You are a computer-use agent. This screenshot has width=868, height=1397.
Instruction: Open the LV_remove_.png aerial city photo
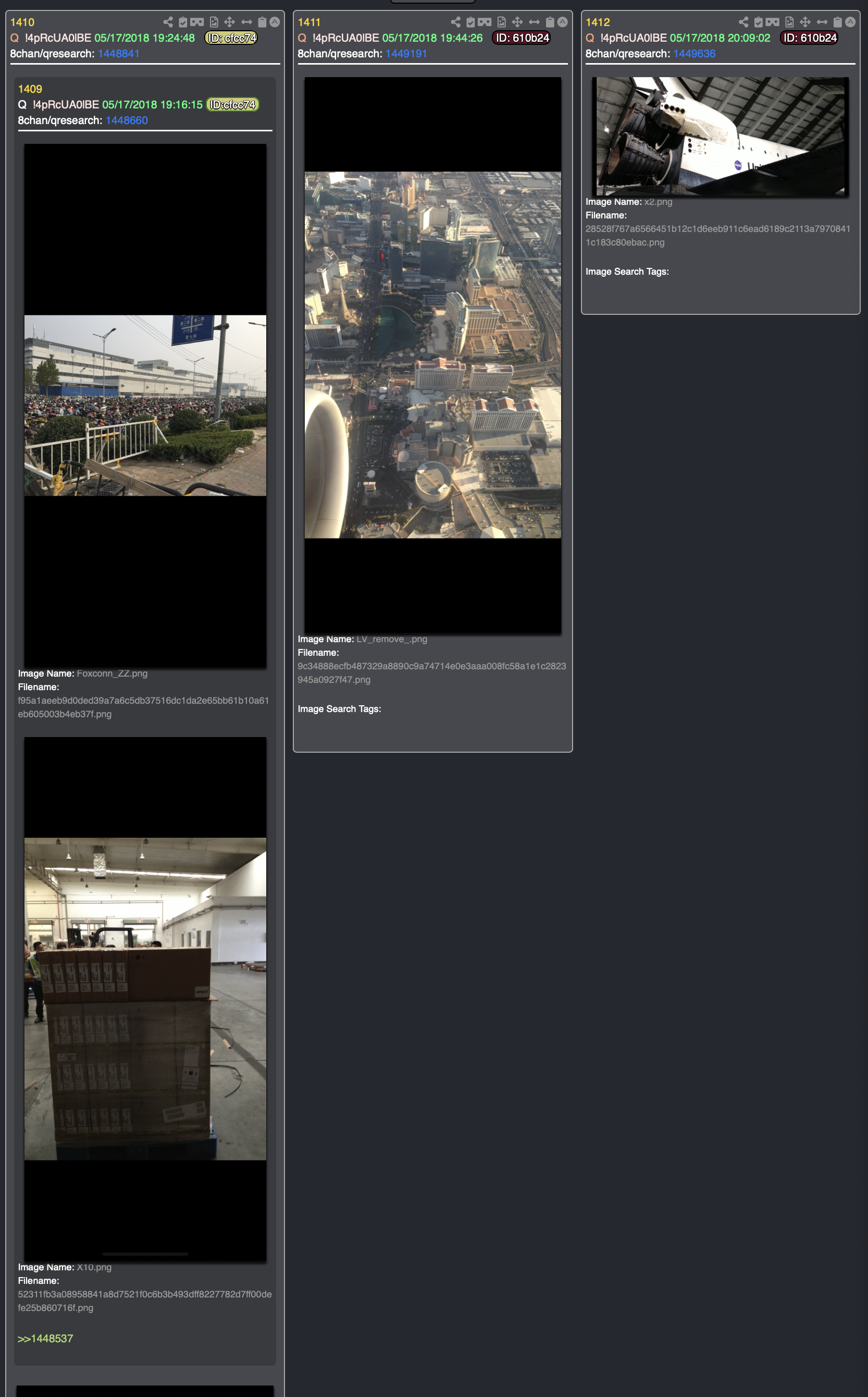pos(433,355)
